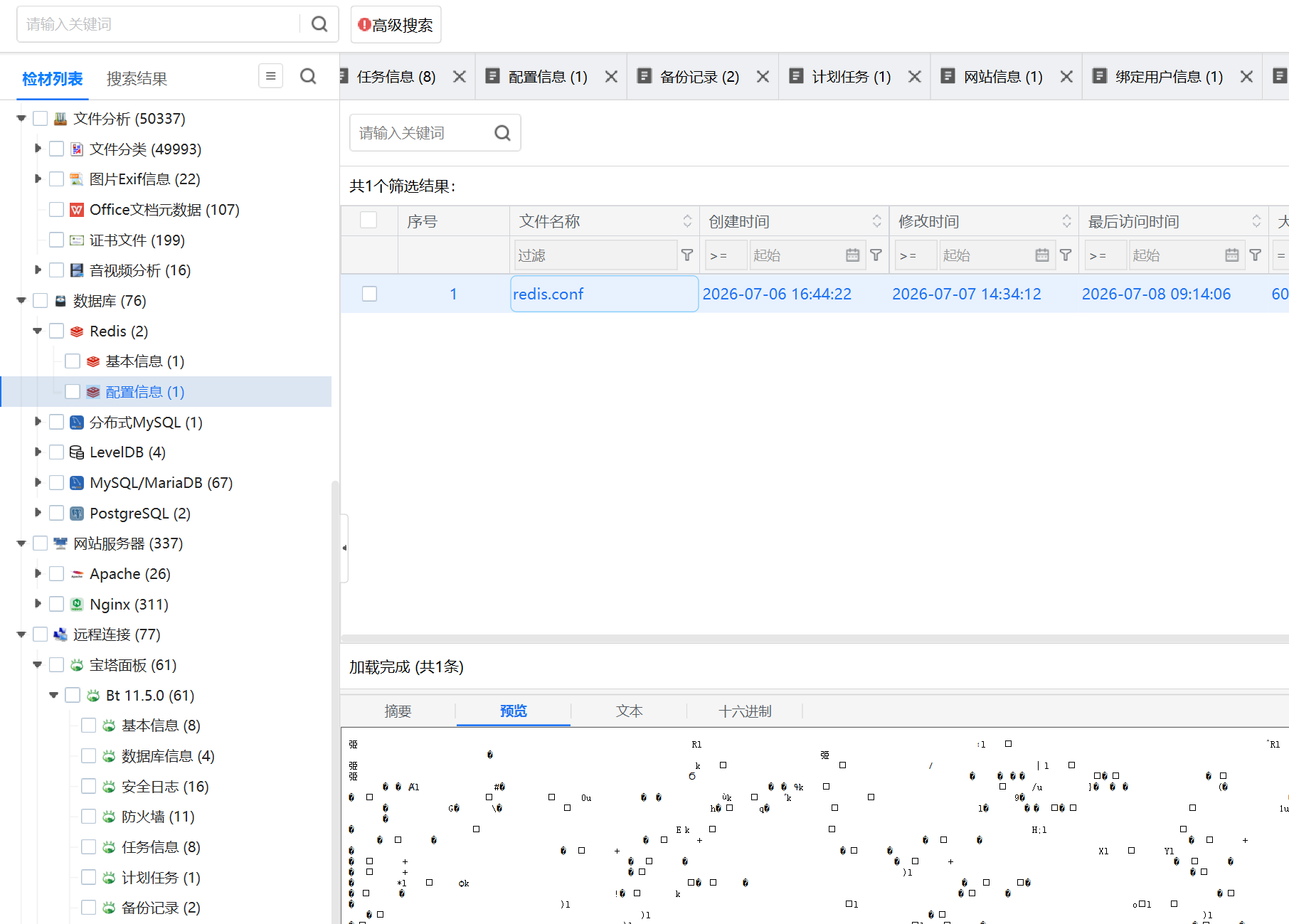Click the MySQL/MariaDB icon in tree
Screen dimensions: 1289x924
coord(77,483)
